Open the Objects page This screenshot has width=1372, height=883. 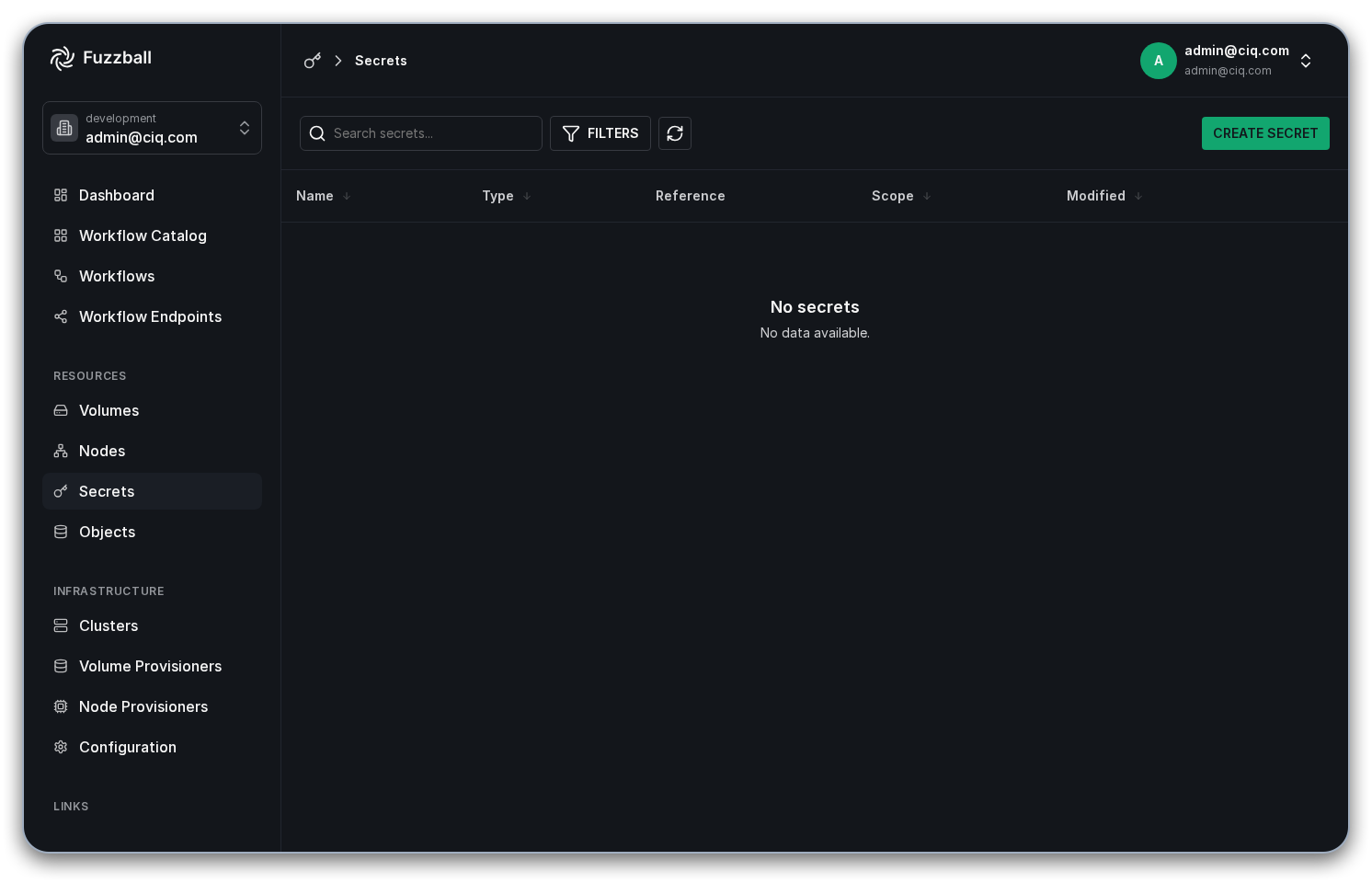(x=152, y=532)
